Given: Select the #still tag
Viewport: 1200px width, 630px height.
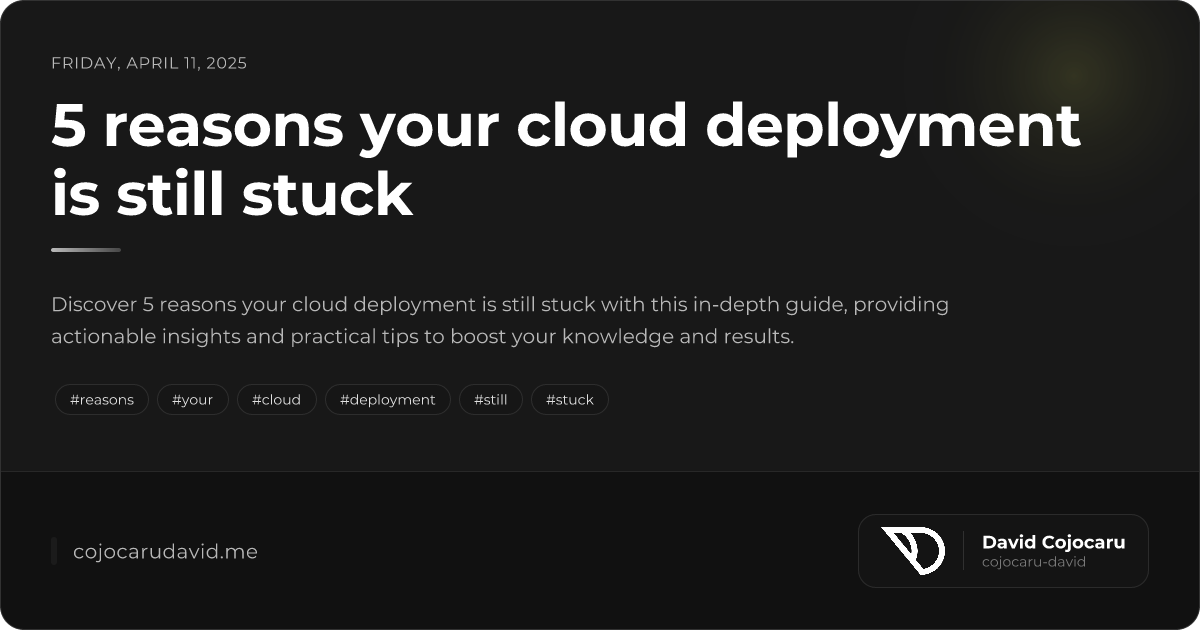Looking at the screenshot, I should tap(491, 399).
